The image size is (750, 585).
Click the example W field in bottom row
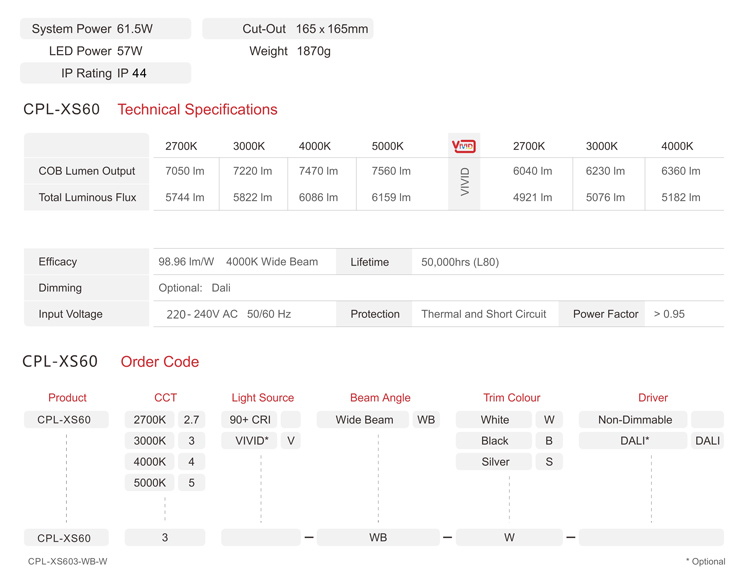click(509, 537)
